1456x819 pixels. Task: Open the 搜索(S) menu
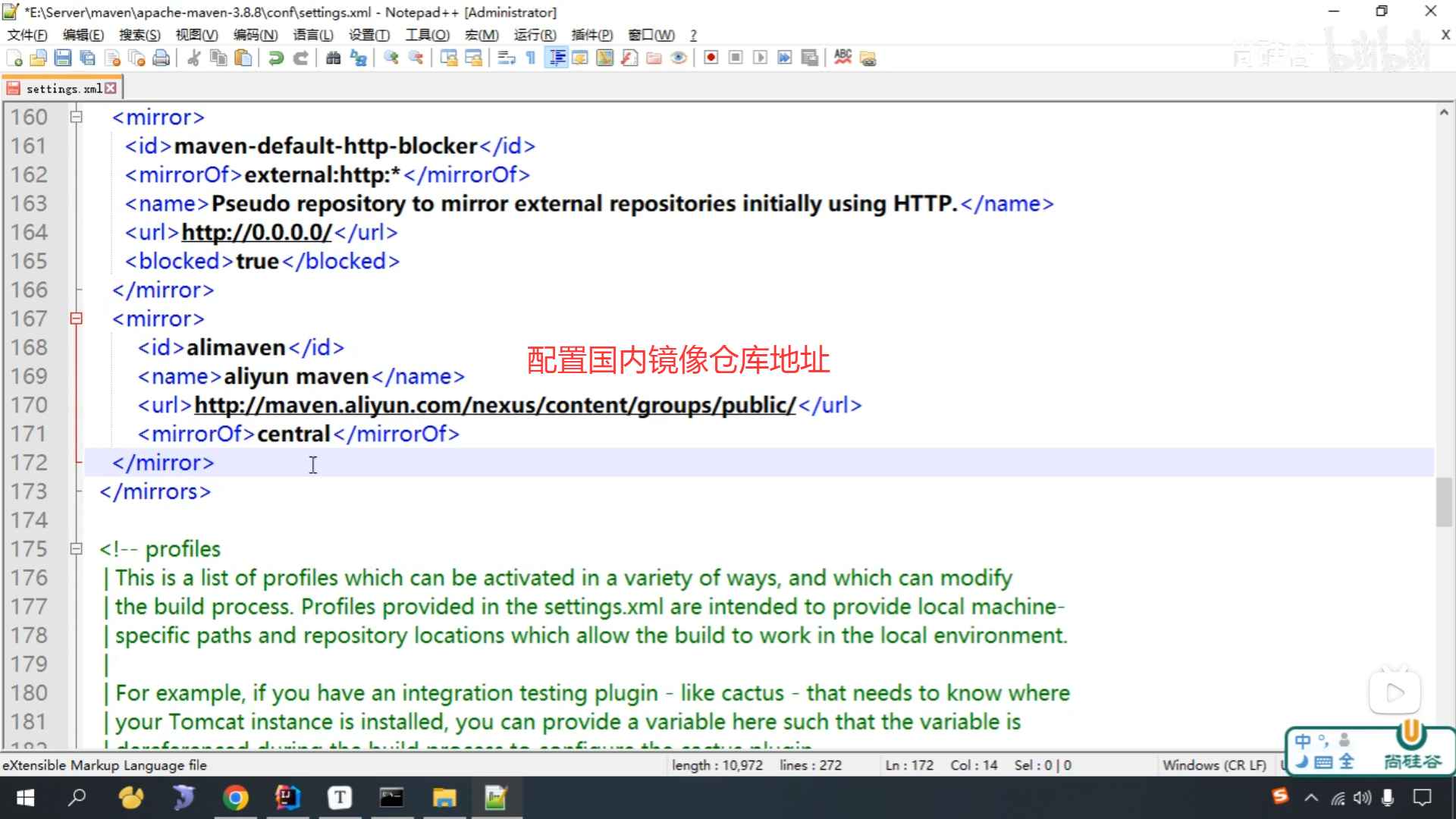[x=140, y=35]
